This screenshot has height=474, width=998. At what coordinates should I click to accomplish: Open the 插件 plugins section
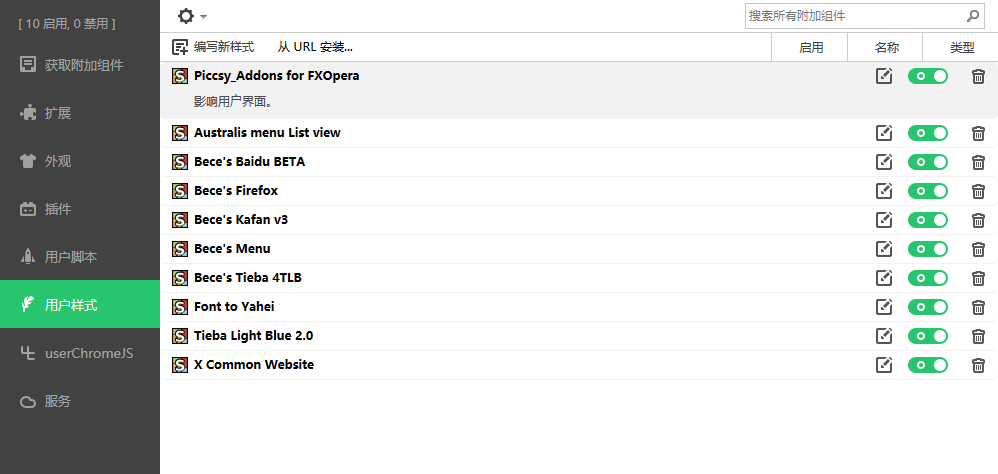80,209
